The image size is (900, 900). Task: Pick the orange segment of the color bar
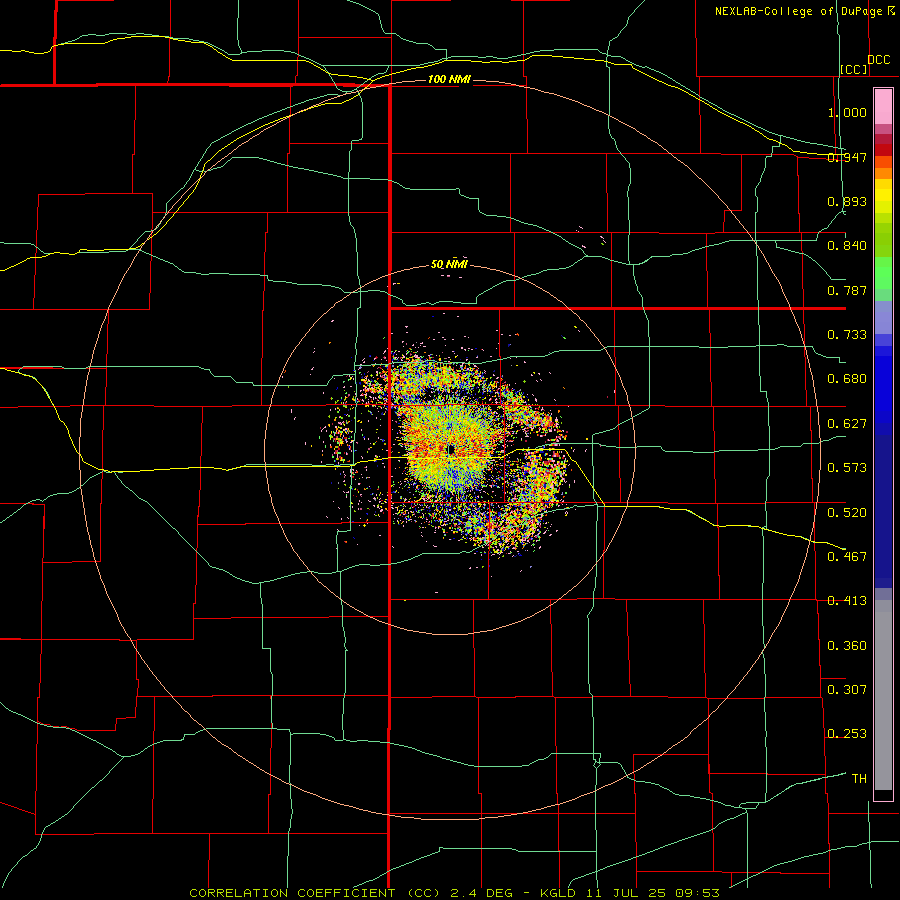(x=883, y=173)
